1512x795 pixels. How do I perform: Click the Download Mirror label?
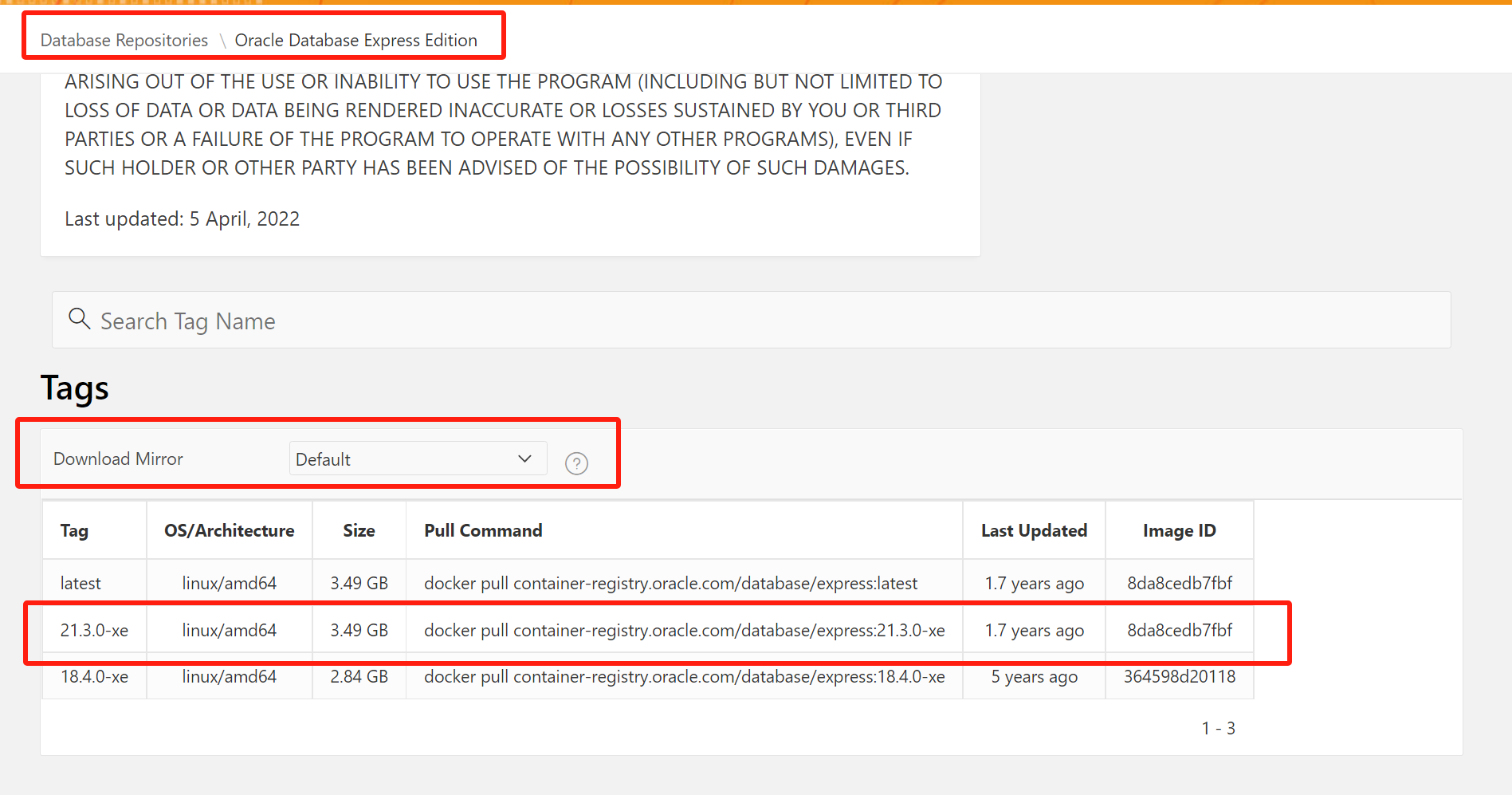coord(118,459)
